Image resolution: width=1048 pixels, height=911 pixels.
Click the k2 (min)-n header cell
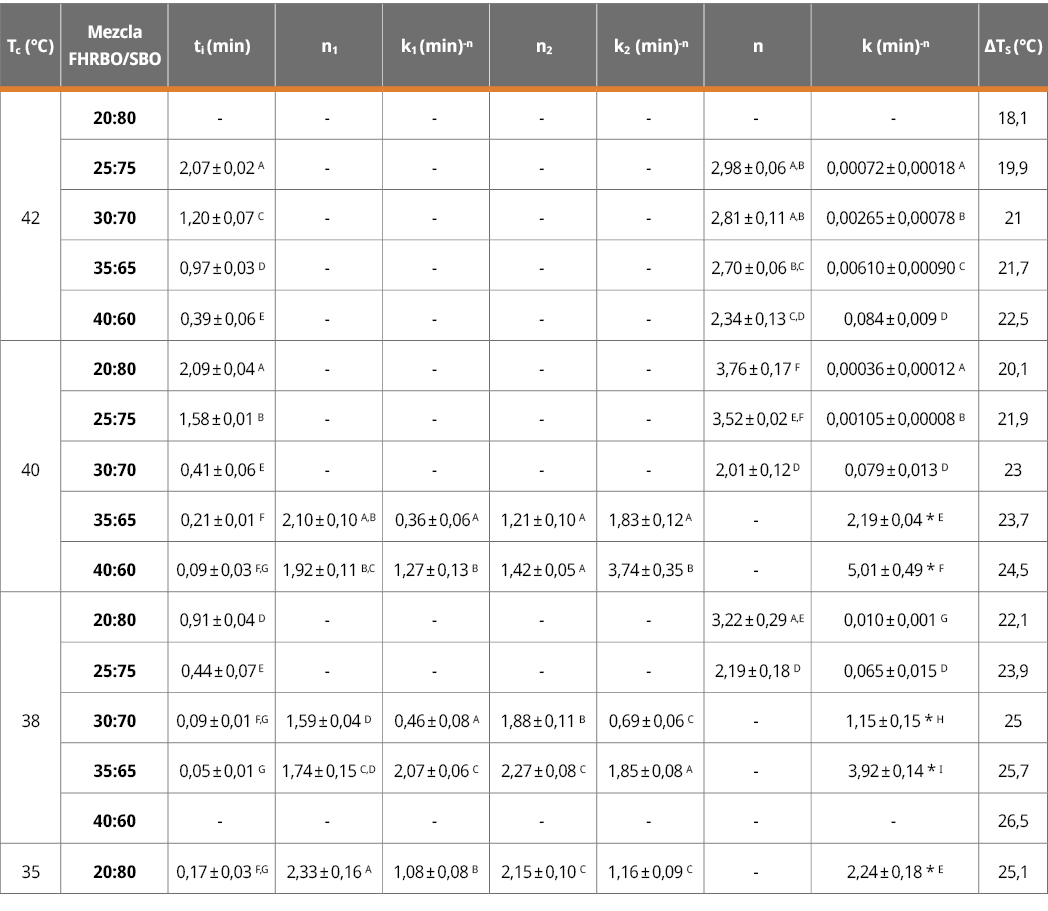tap(648, 45)
